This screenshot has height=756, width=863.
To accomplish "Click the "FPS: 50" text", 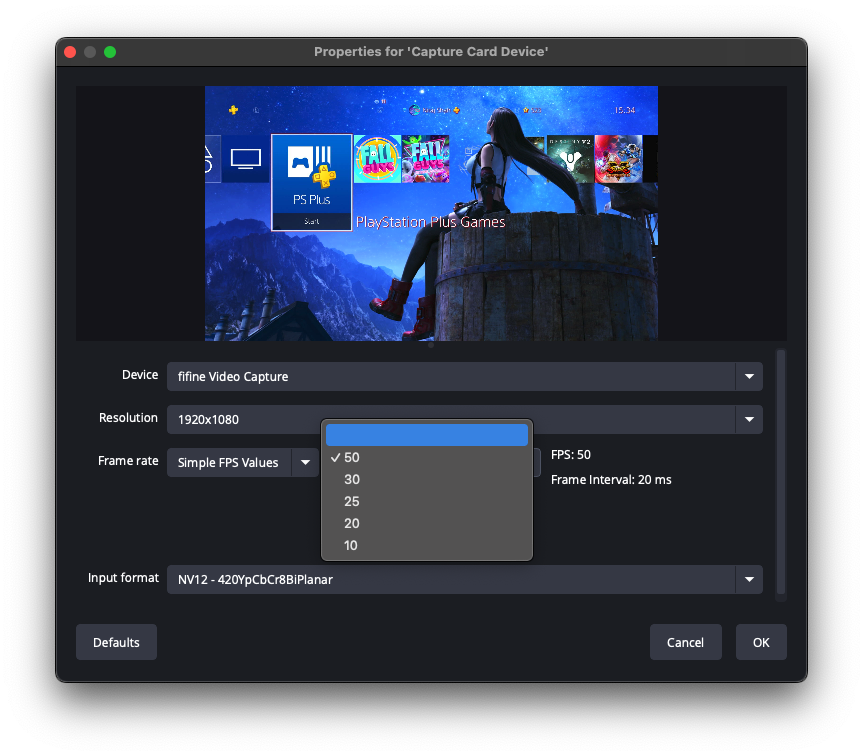I will click(571, 455).
